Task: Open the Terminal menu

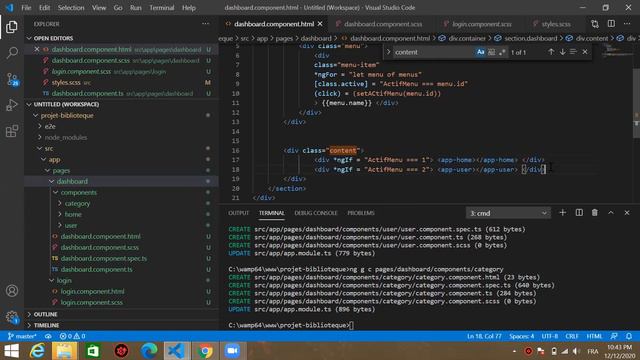Action: pyautogui.click(x=162, y=8)
